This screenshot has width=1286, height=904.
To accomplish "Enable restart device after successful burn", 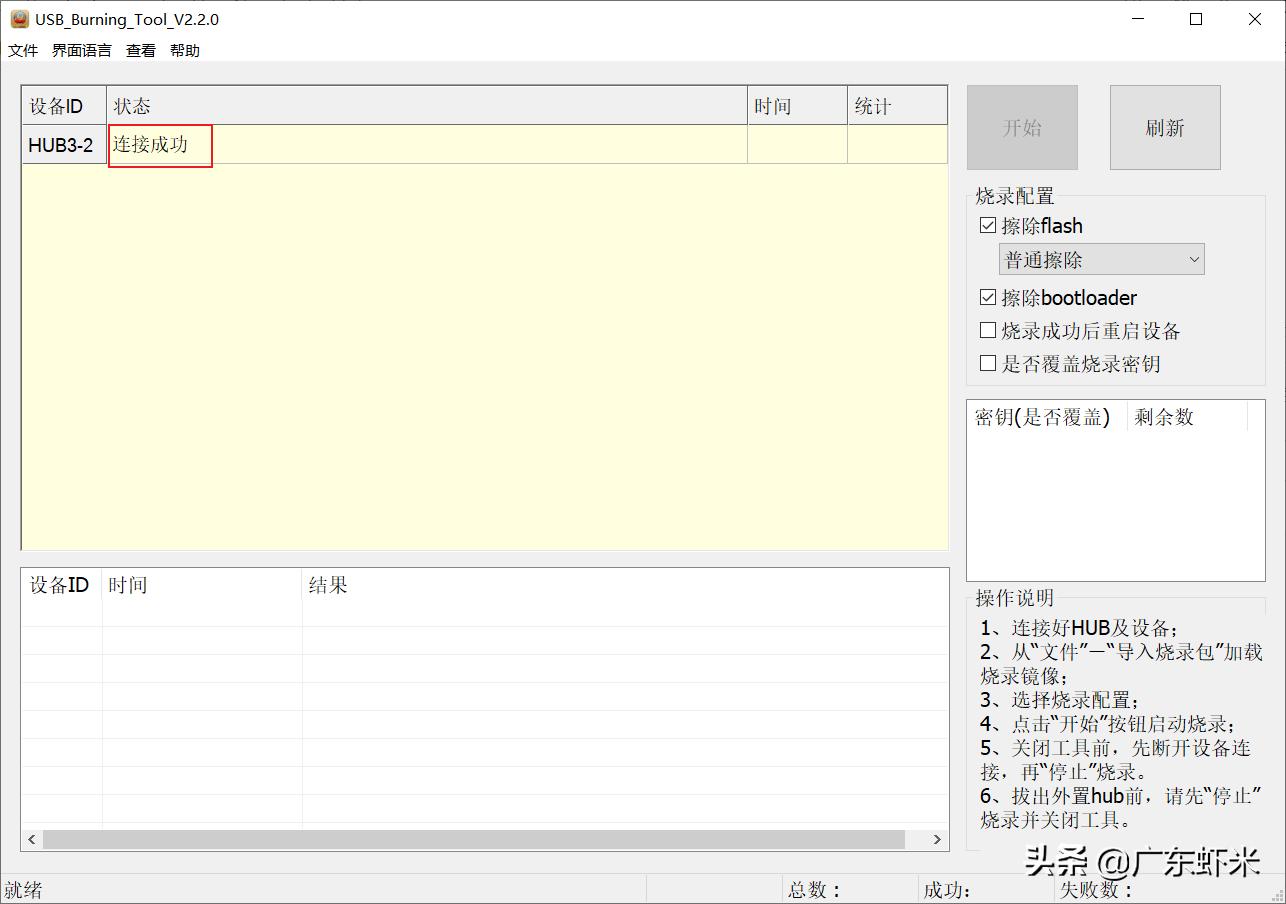I will click(988, 330).
